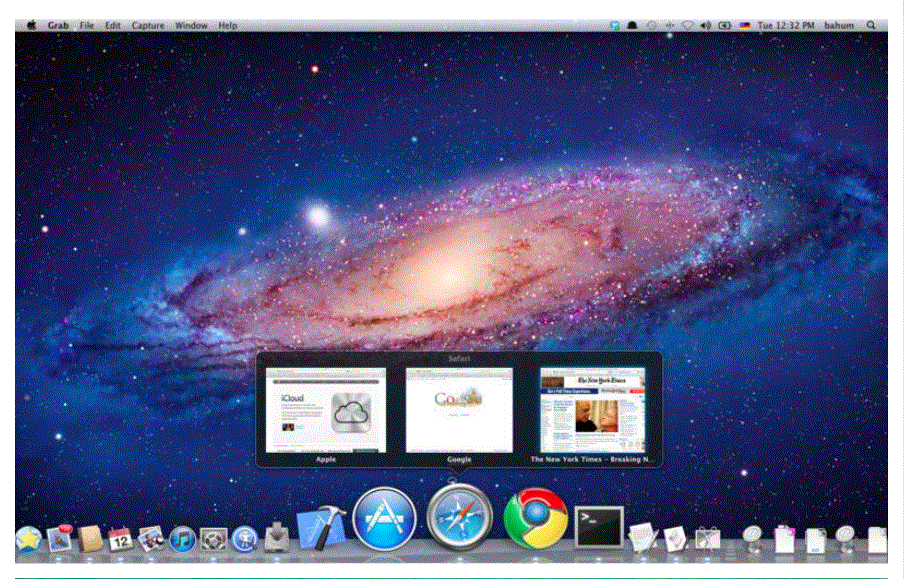Open the yellow star globe dock icon

coord(28,540)
